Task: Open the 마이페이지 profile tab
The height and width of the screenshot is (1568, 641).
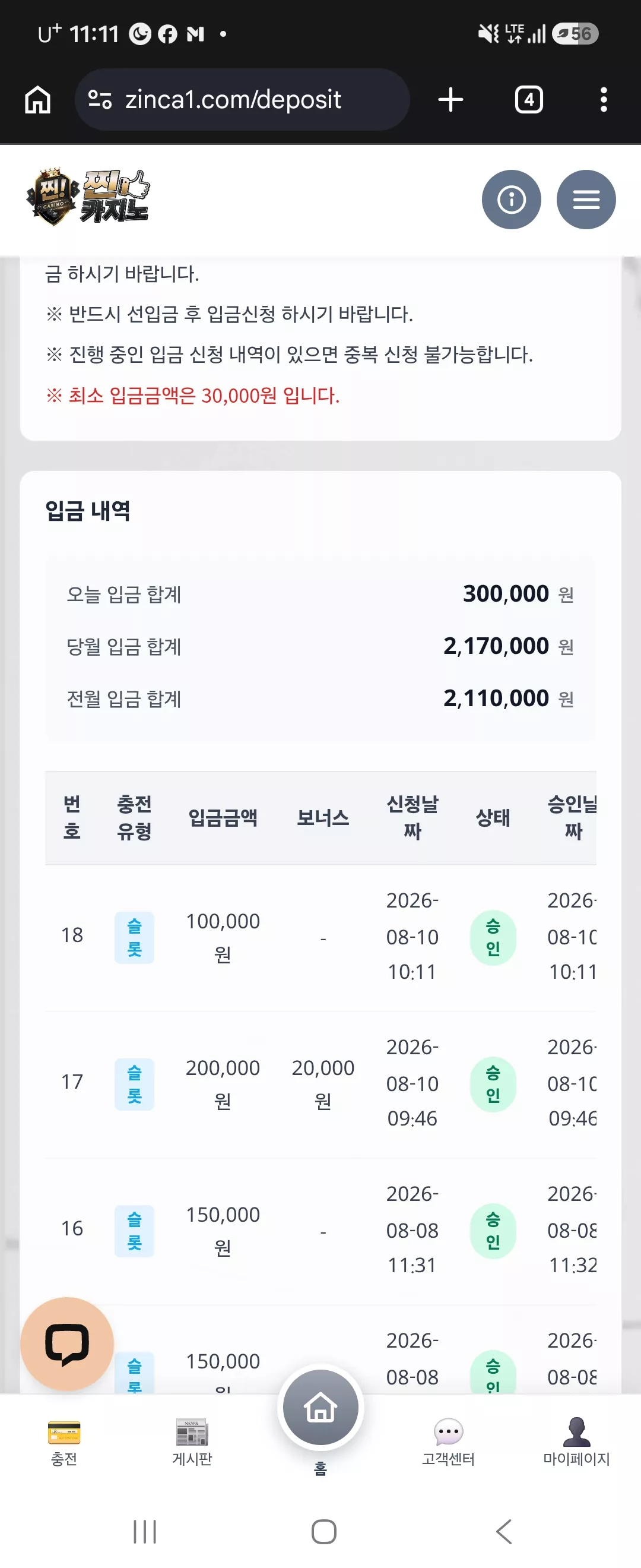Action: coord(576,1442)
